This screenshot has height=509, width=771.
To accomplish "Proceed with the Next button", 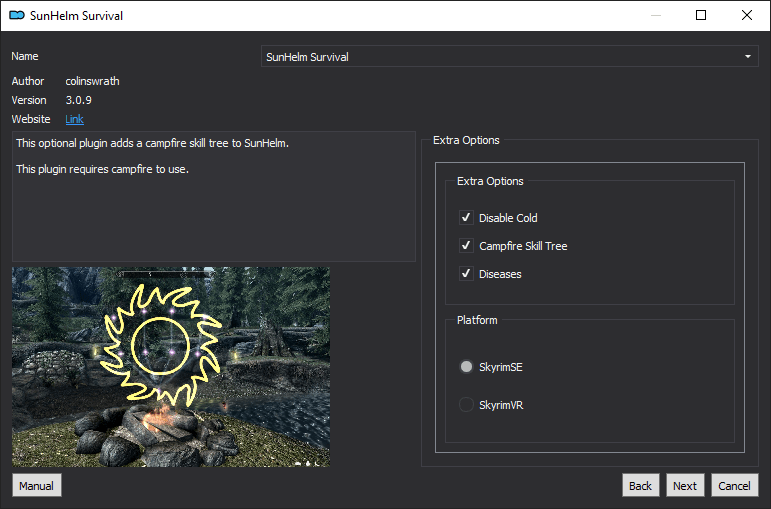I will pos(685,485).
